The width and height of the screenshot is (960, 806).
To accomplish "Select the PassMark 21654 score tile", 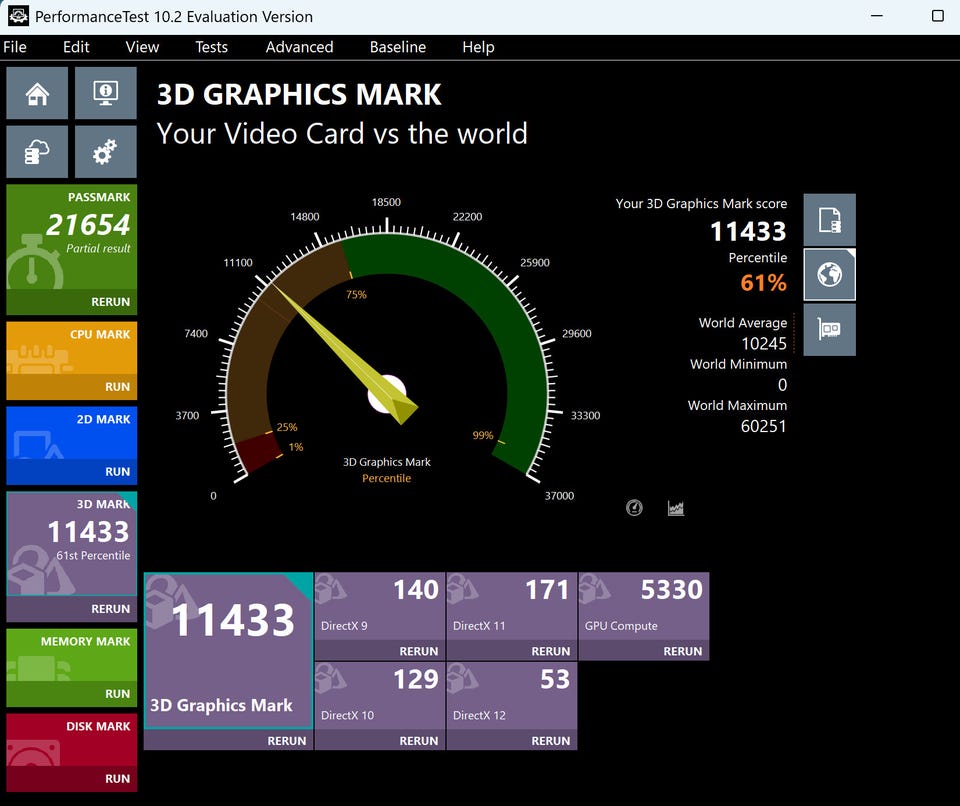I will coord(72,237).
